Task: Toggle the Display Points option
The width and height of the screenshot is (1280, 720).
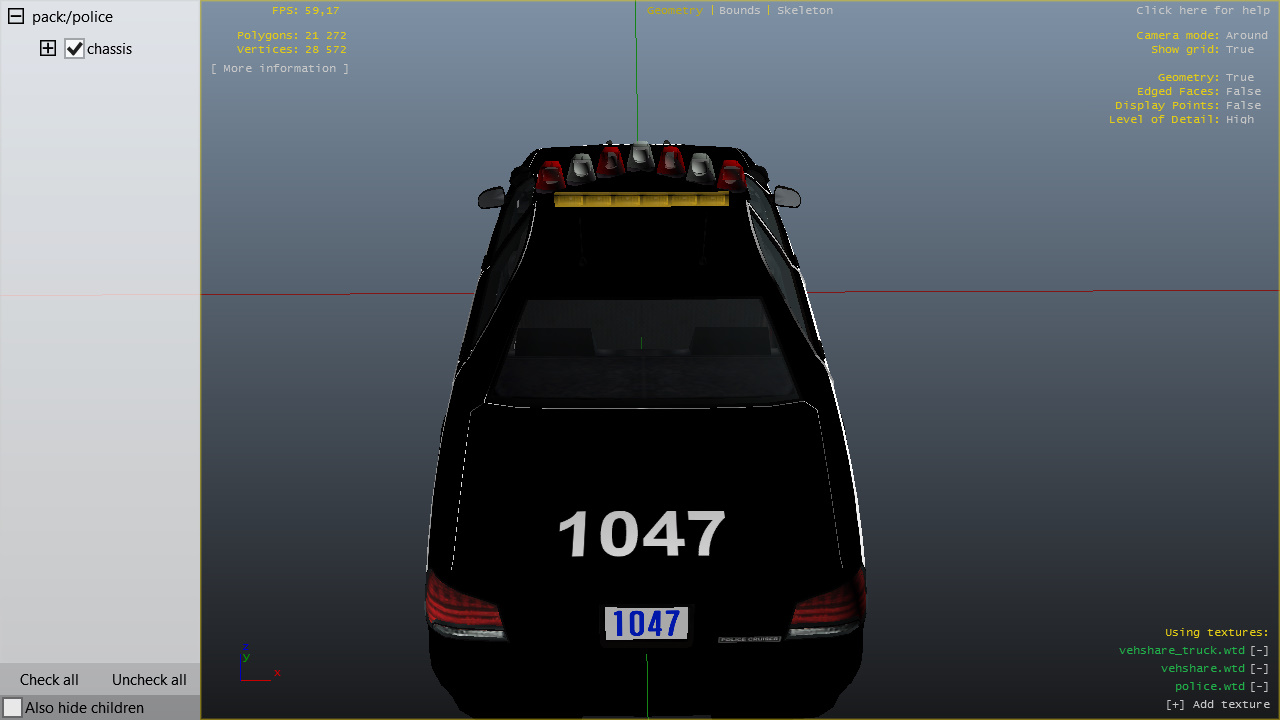Action: coord(1243,105)
